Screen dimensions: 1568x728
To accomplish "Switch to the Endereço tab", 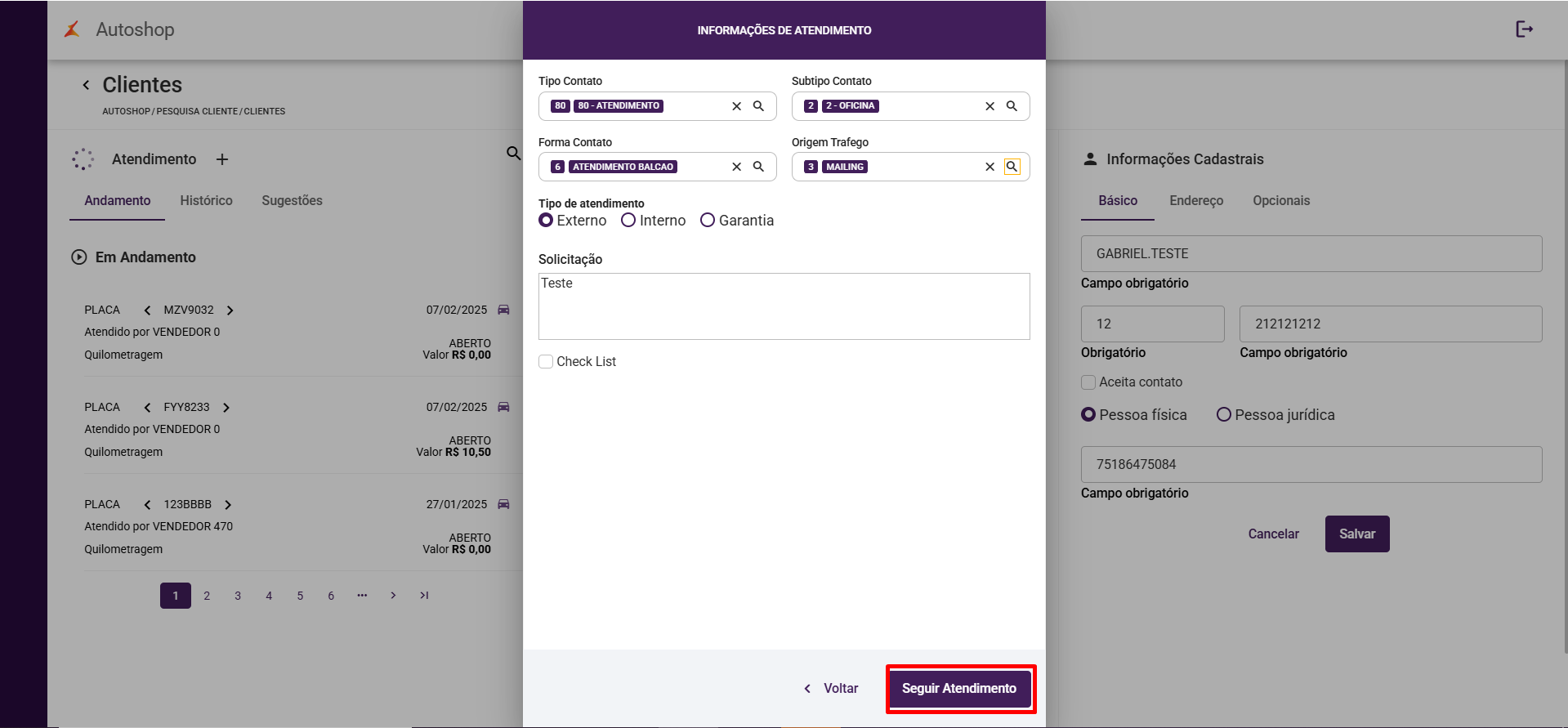I will pos(1196,201).
